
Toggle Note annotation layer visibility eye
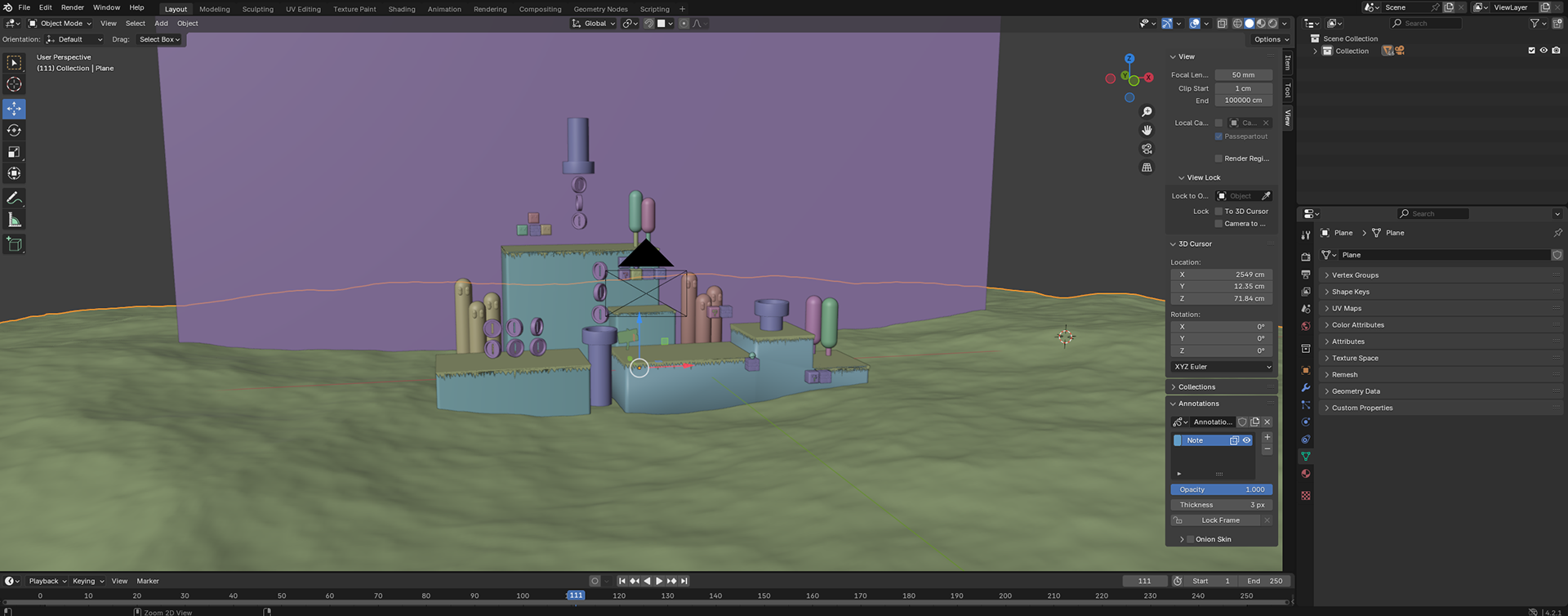point(1247,440)
